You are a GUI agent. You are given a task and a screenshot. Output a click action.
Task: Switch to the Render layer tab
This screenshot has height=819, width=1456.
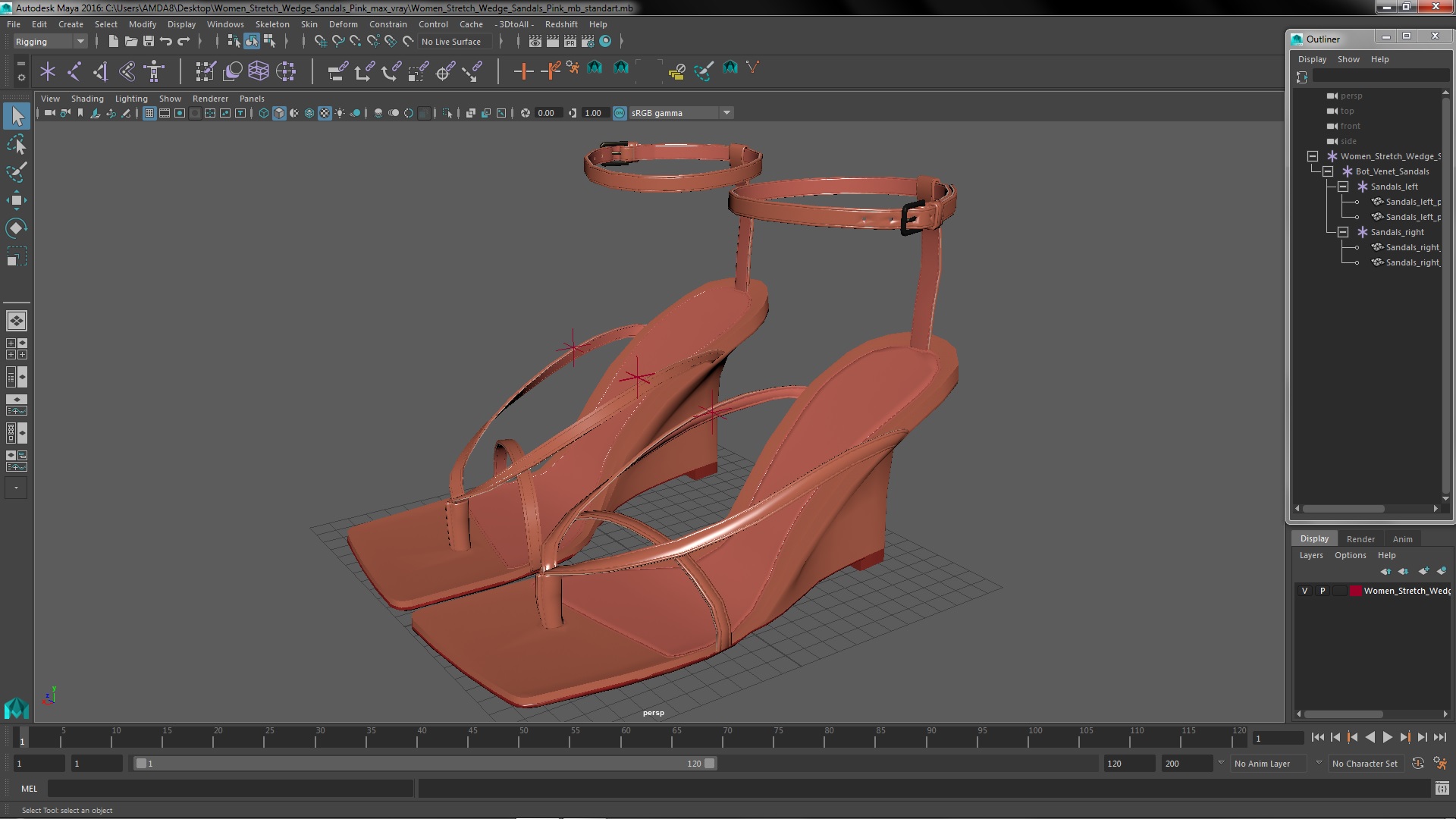tap(1360, 539)
